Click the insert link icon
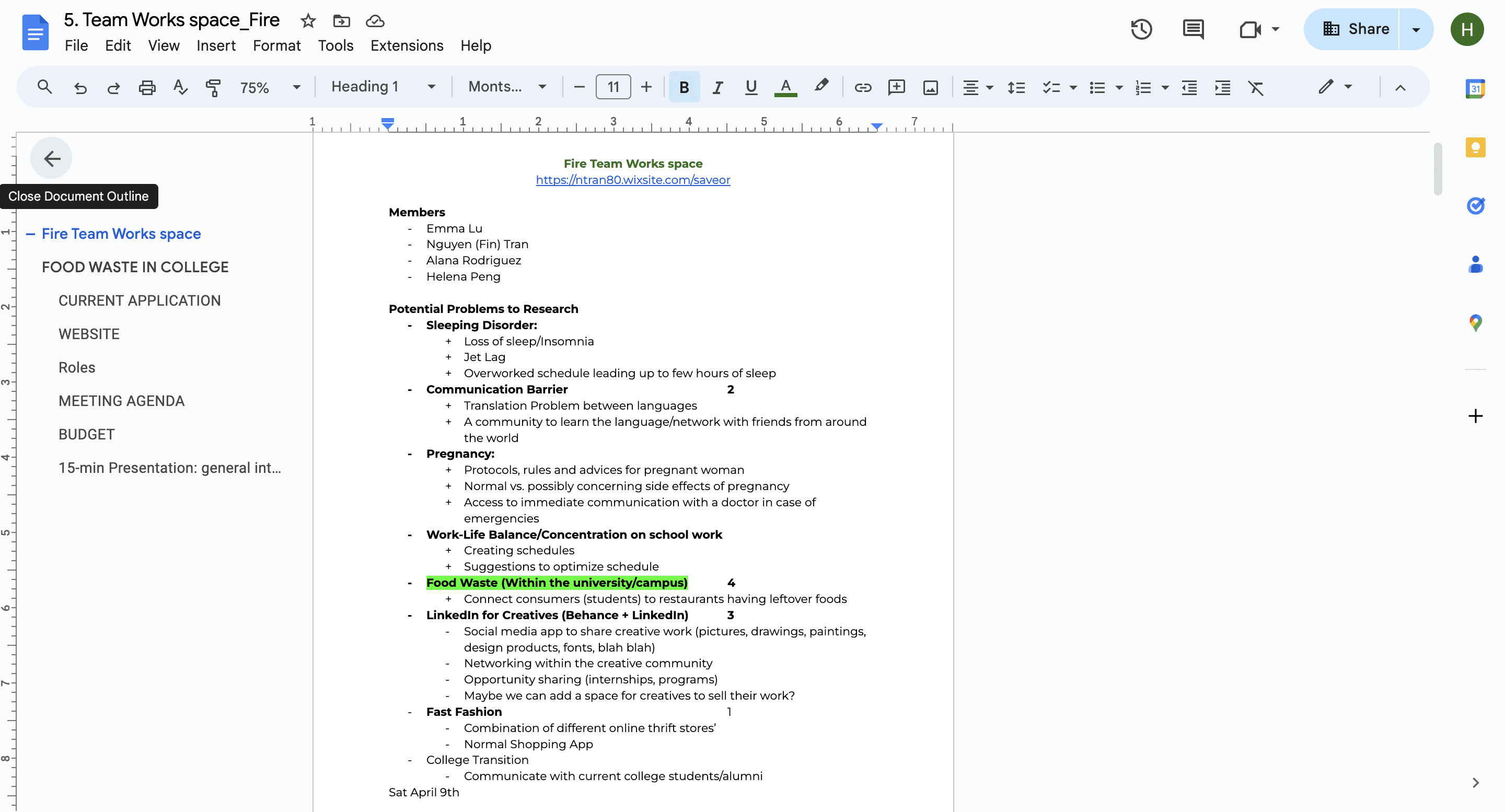1505x812 pixels. pos(862,88)
